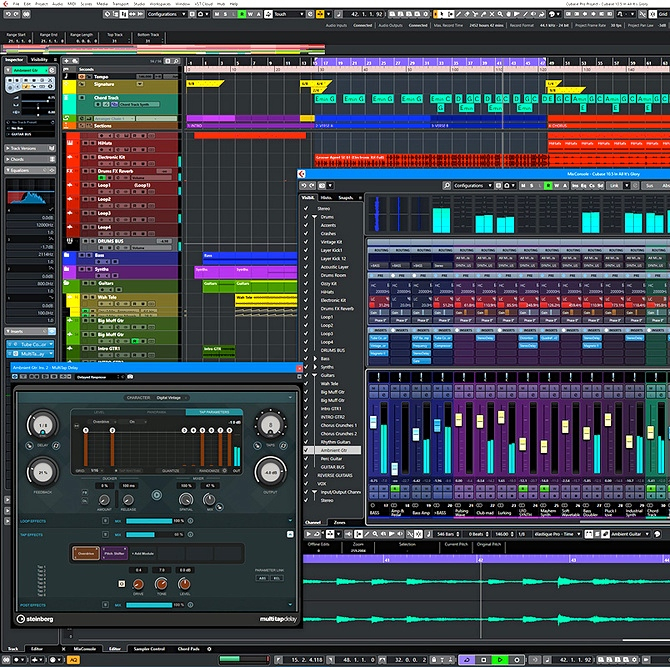Open the MixConsole Configurations dropdown
Screen dimensions: 670x667
click(x=473, y=185)
